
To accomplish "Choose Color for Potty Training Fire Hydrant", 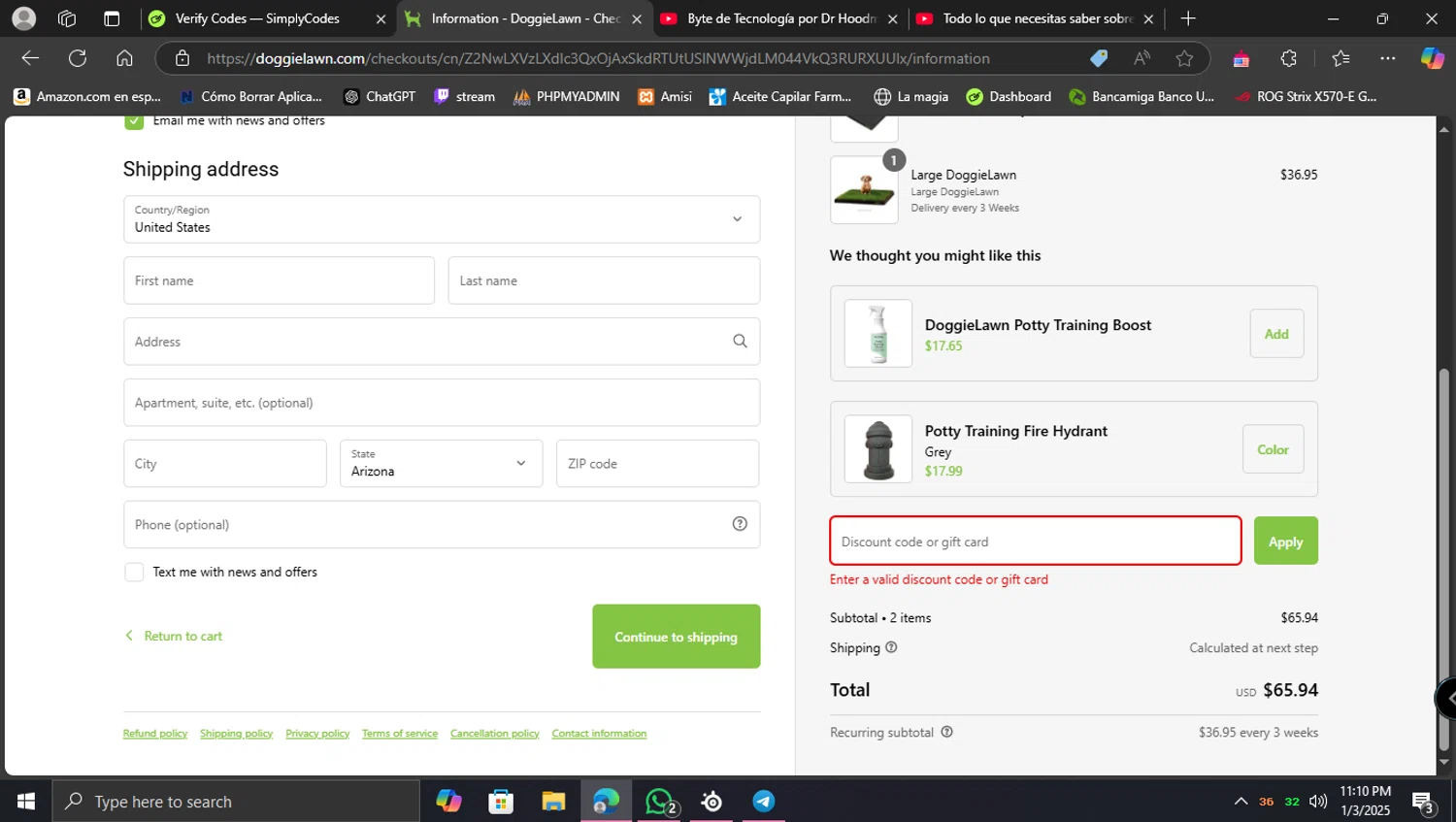I will [x=1273, y=449].
